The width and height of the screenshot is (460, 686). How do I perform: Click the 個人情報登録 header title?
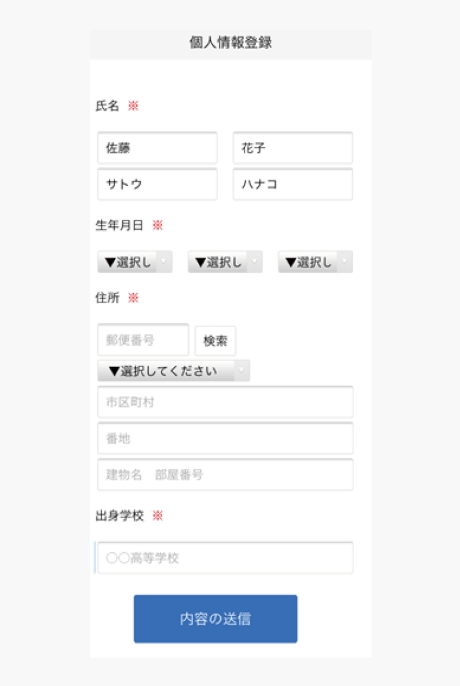click(231, 42)
